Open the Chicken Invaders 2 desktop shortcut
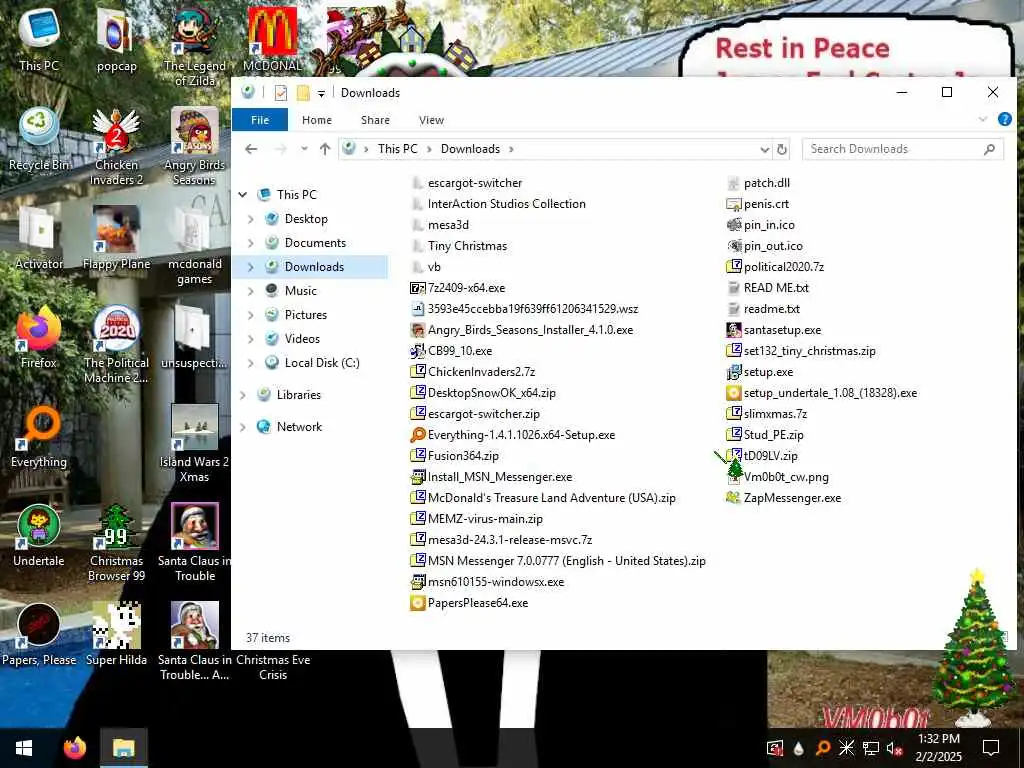The image size is (1024, 768). (x=116, y=147)
